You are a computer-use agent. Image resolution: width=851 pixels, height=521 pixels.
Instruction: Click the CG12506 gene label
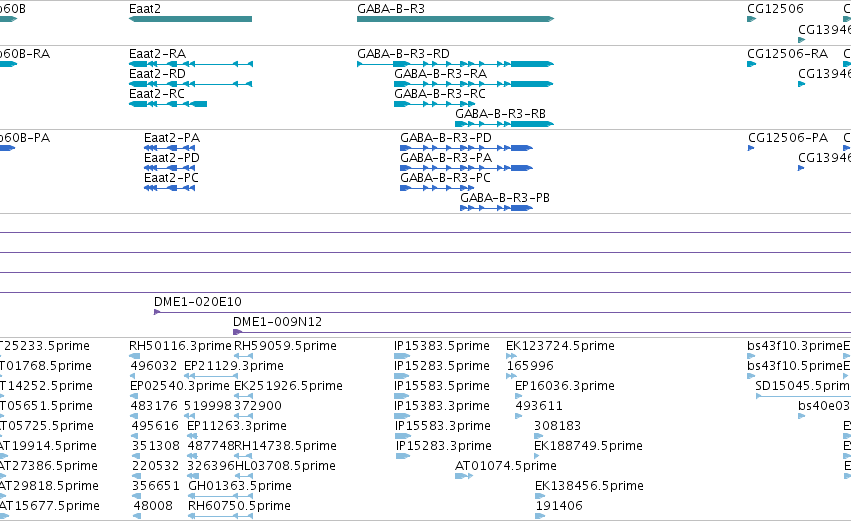pyautogui.click(x=775, y=9)
